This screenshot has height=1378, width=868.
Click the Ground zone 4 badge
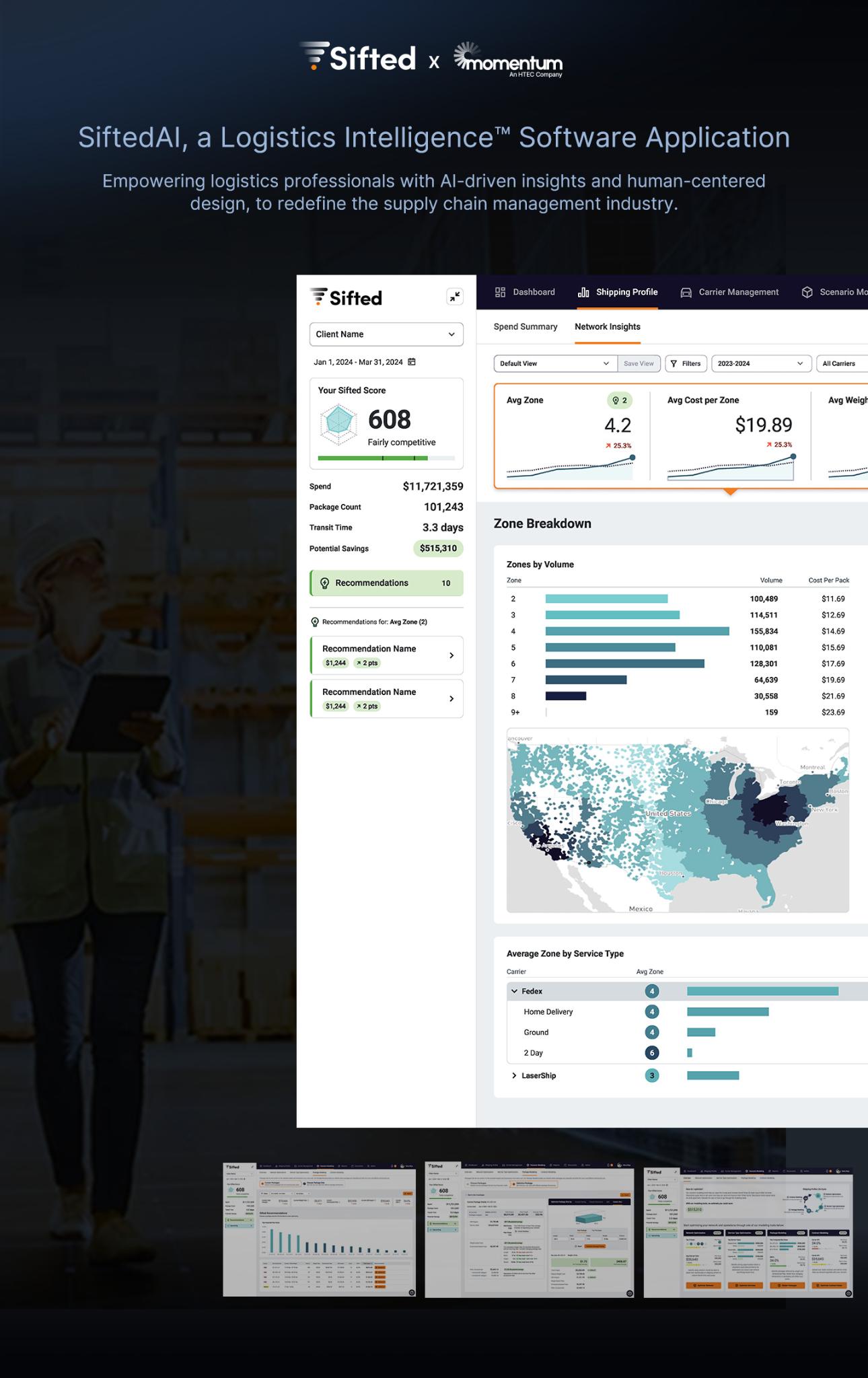pos(651,1032)
